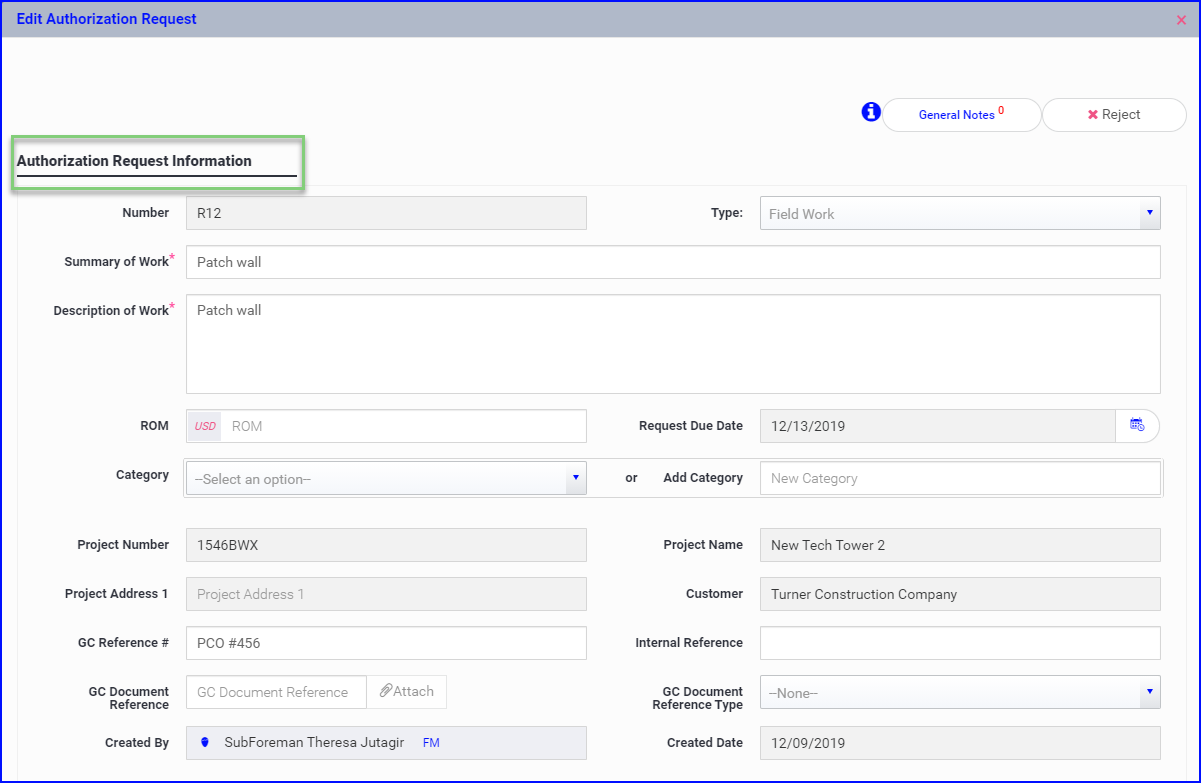Click the GC Reference # field

coord(386,643)
